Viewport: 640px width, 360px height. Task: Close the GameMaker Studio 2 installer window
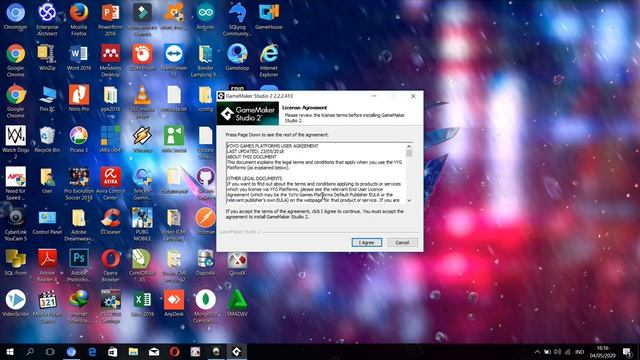coord(413,96)
